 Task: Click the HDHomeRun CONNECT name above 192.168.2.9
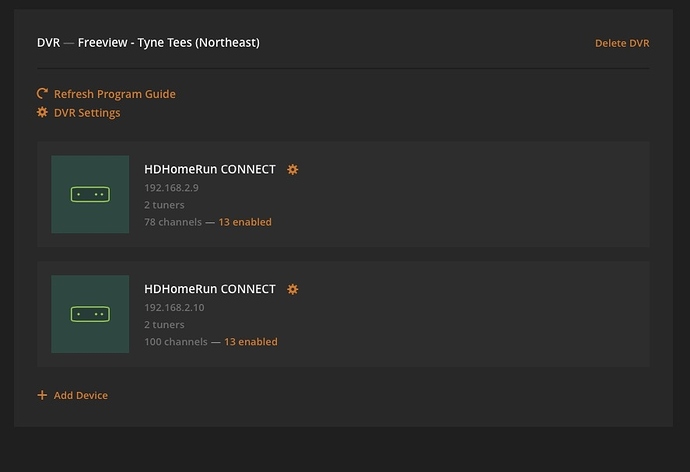coord(210,170)
